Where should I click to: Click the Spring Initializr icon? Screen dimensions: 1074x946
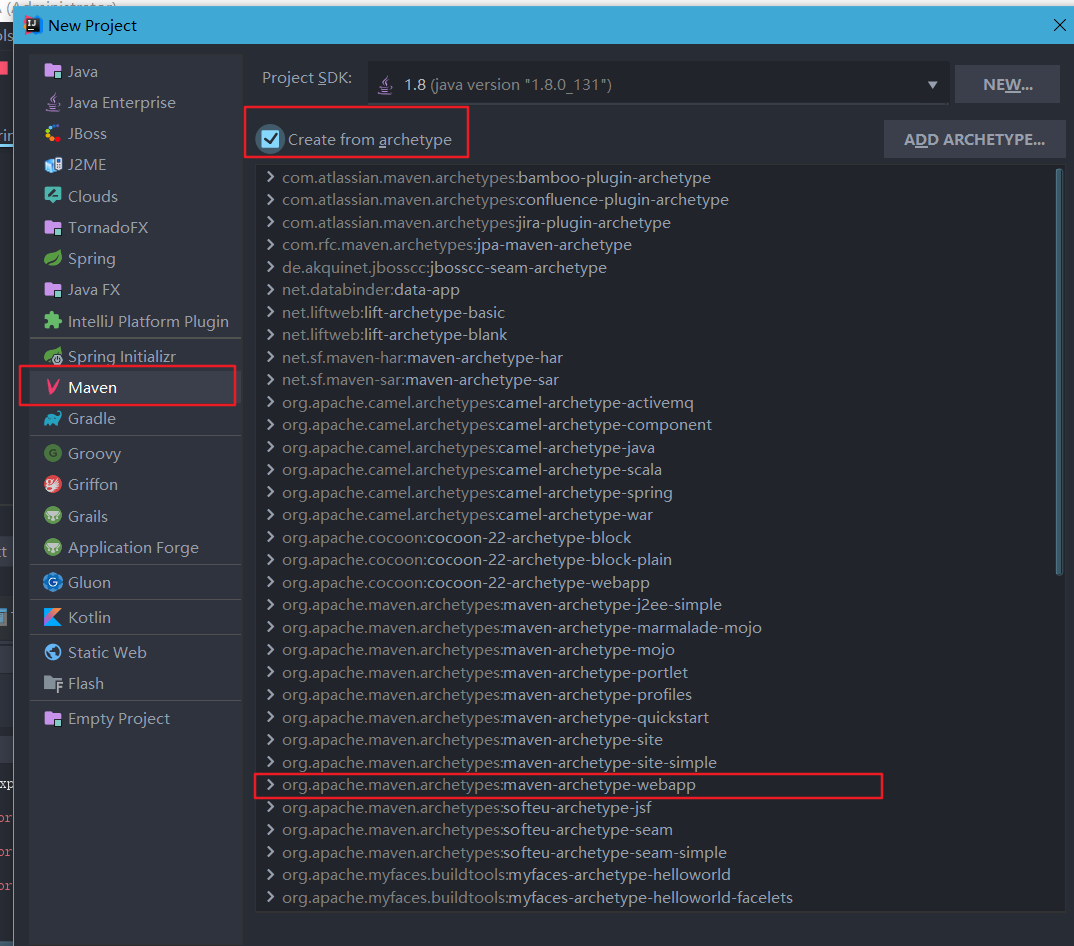click(x=53, y=356)
